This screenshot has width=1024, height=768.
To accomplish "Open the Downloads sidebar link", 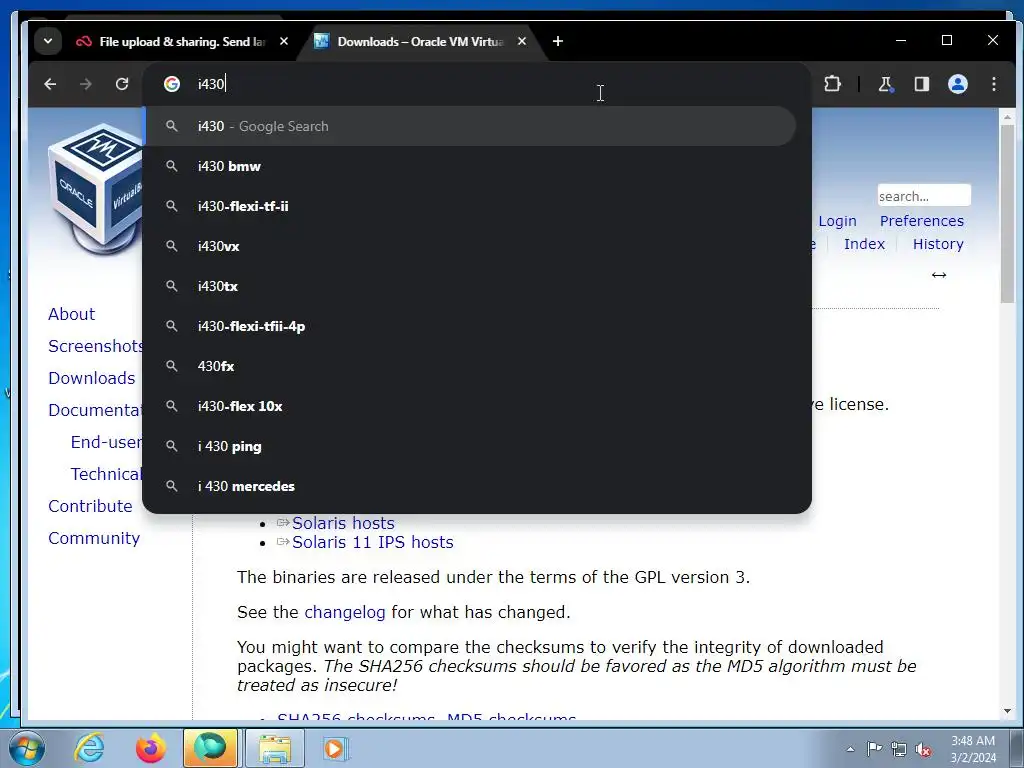I will click(x=91, y=378).
